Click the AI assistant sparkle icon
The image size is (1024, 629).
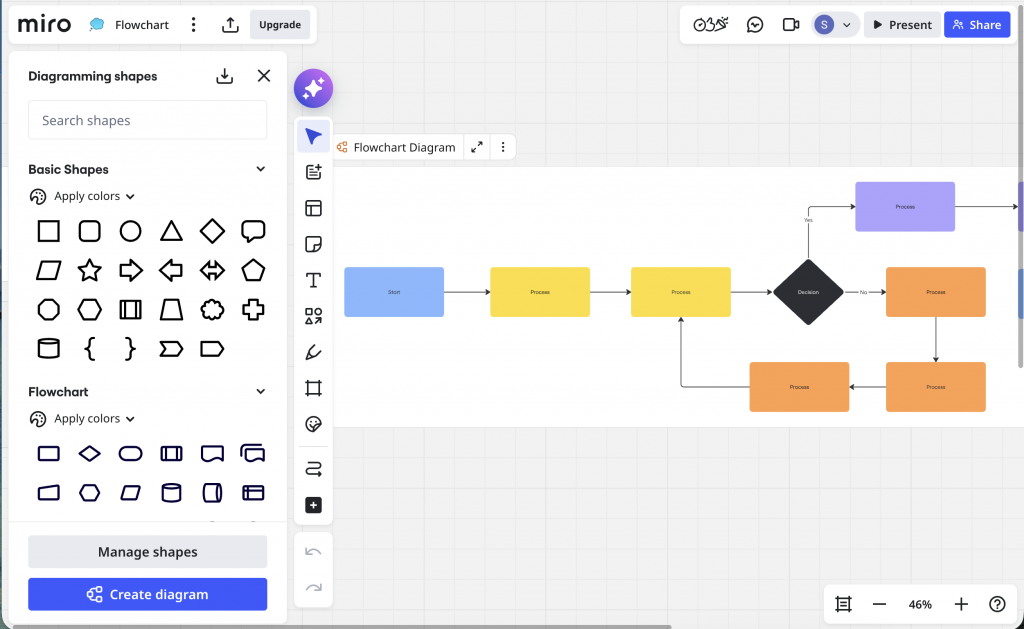tap(313, 88)
